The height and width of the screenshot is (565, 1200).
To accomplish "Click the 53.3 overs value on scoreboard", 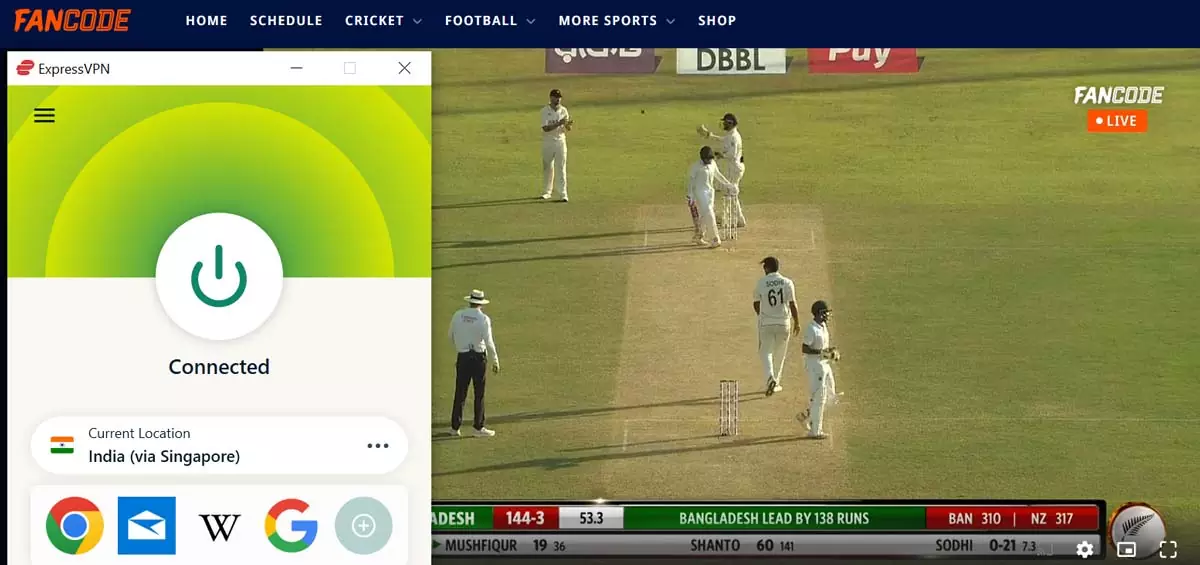I will [x=591, y=518].
